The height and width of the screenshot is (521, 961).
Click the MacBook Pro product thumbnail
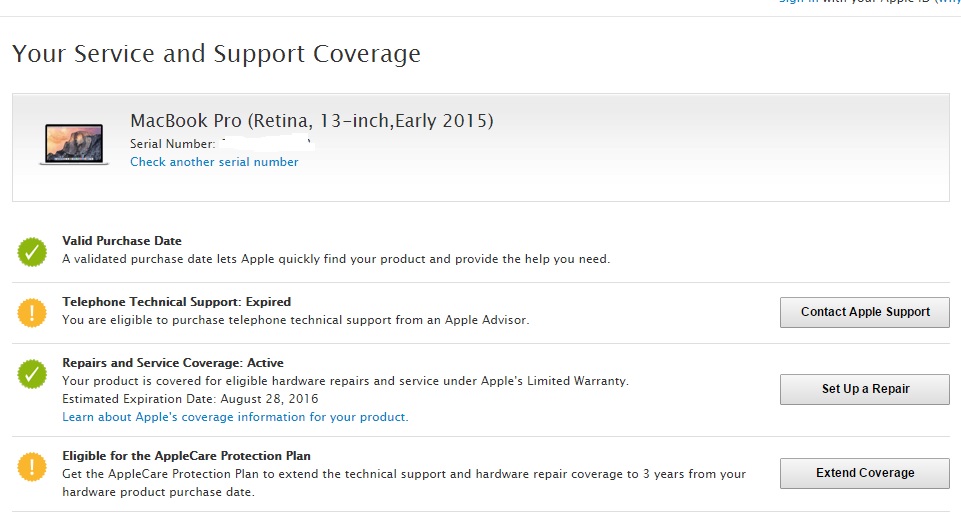pos(74,144)
